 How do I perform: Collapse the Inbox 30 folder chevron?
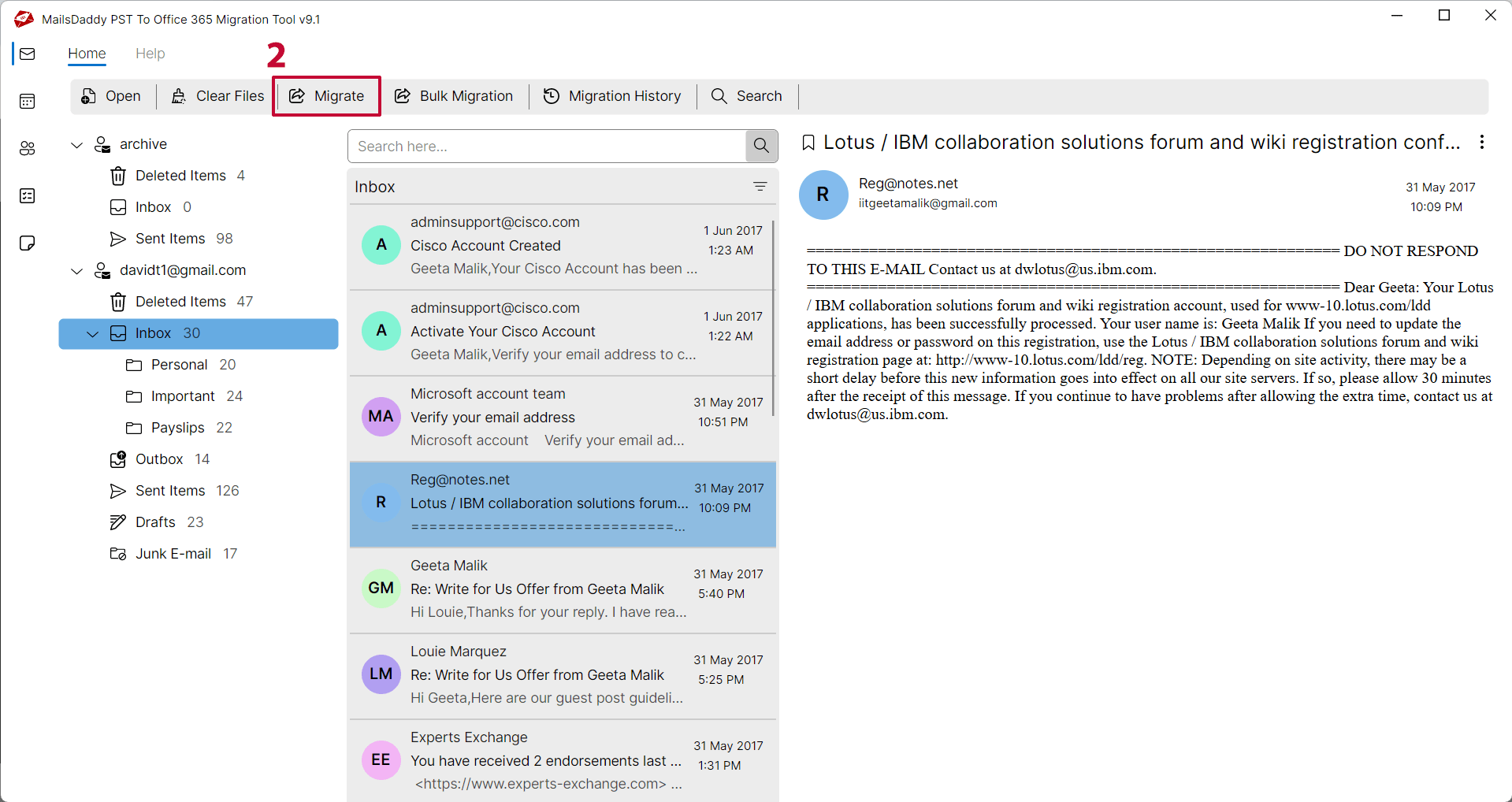point(93,334)
